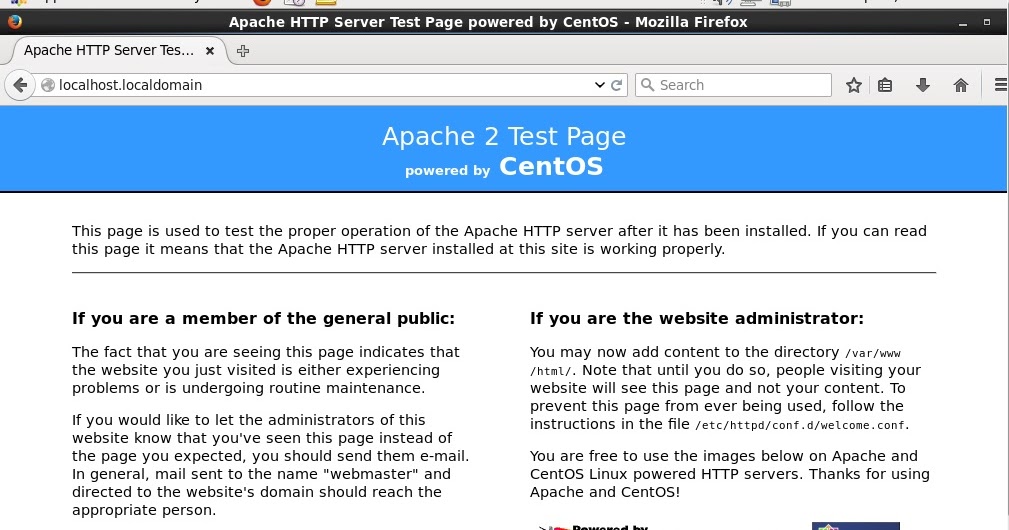Viewport: 1009px width, 530px height.
Task: Maximize the Firefox window
Action: coord(986,22)
